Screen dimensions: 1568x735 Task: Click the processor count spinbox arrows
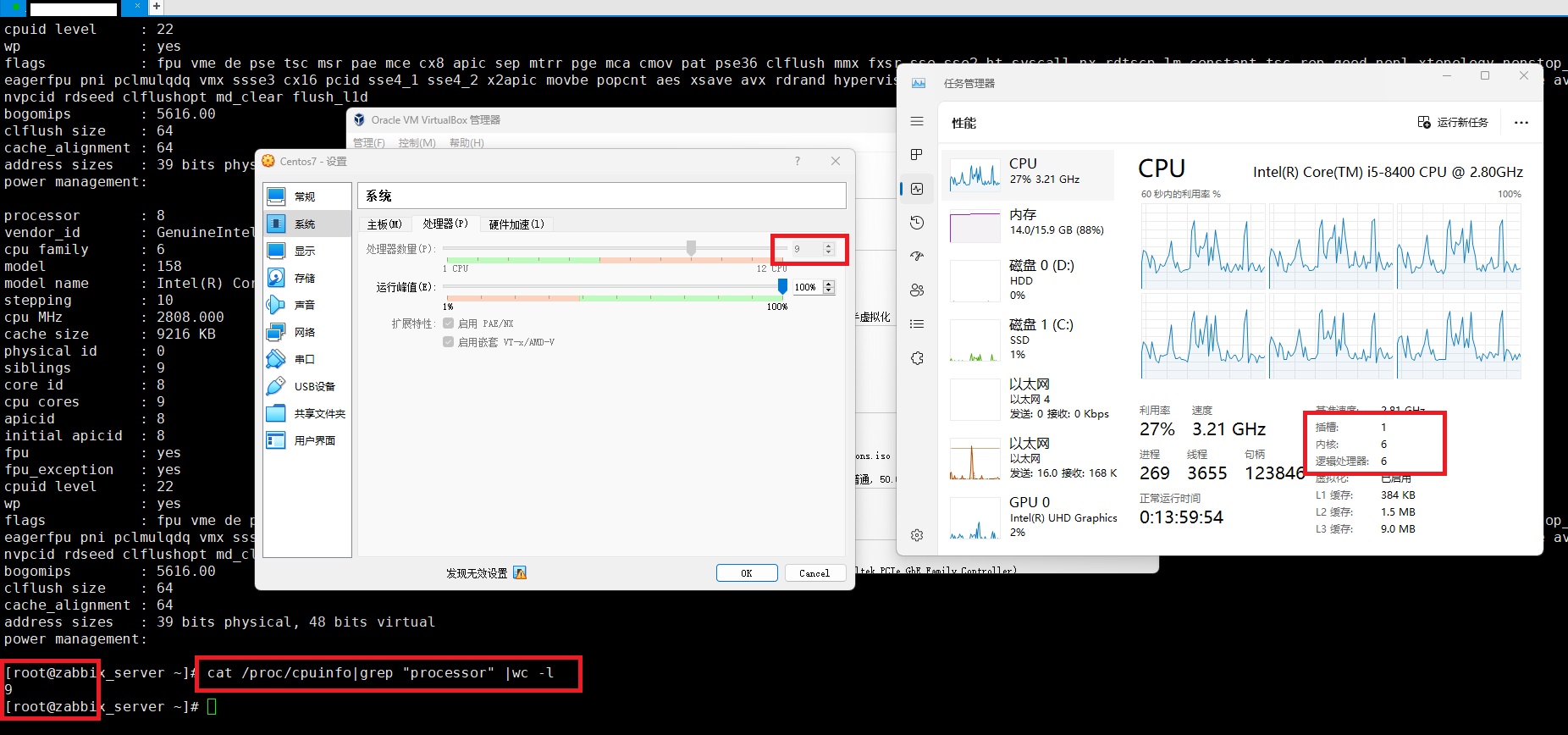tap(829, 249)
